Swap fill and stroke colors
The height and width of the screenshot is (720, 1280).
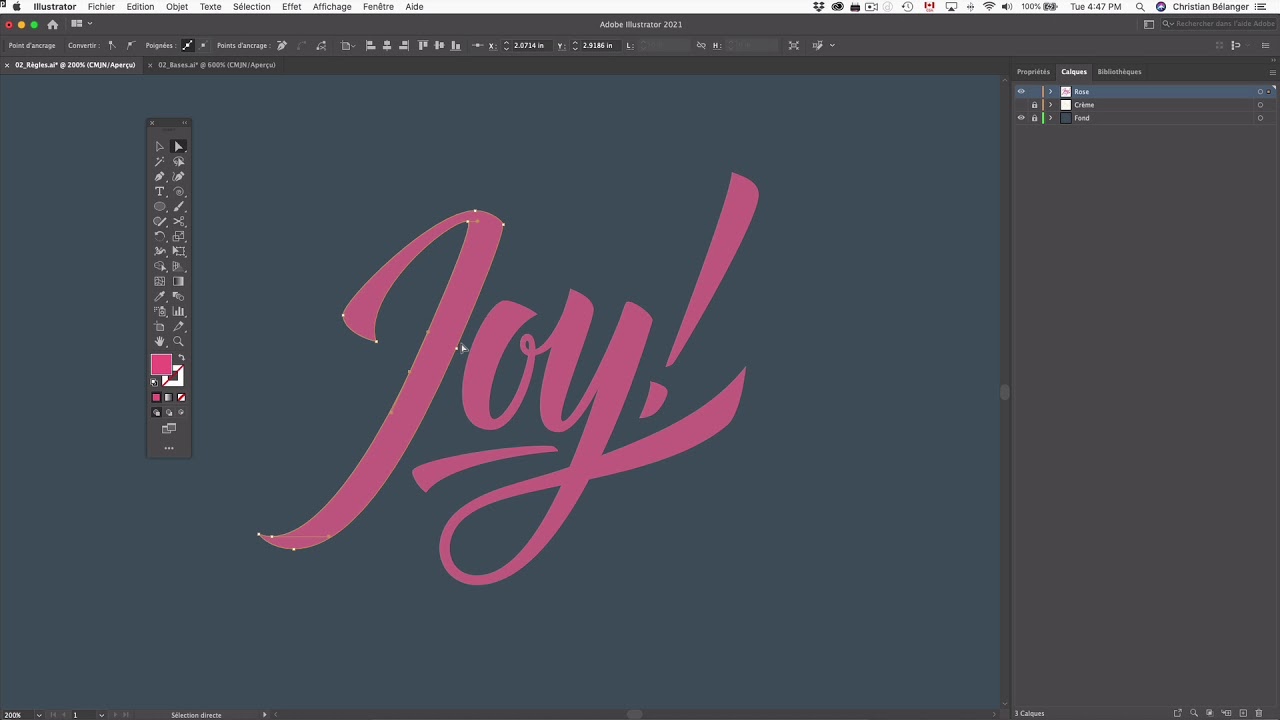click(x=181, y=358)
